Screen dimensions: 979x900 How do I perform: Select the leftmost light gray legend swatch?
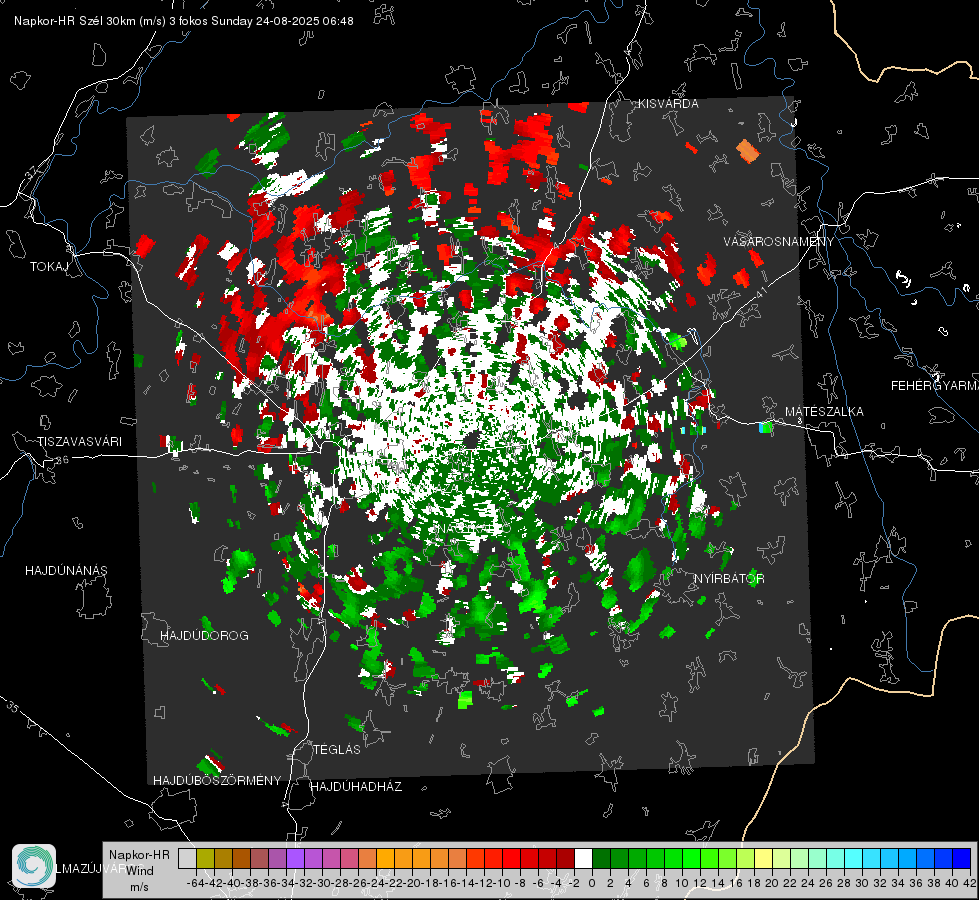(x=187, y=859)
